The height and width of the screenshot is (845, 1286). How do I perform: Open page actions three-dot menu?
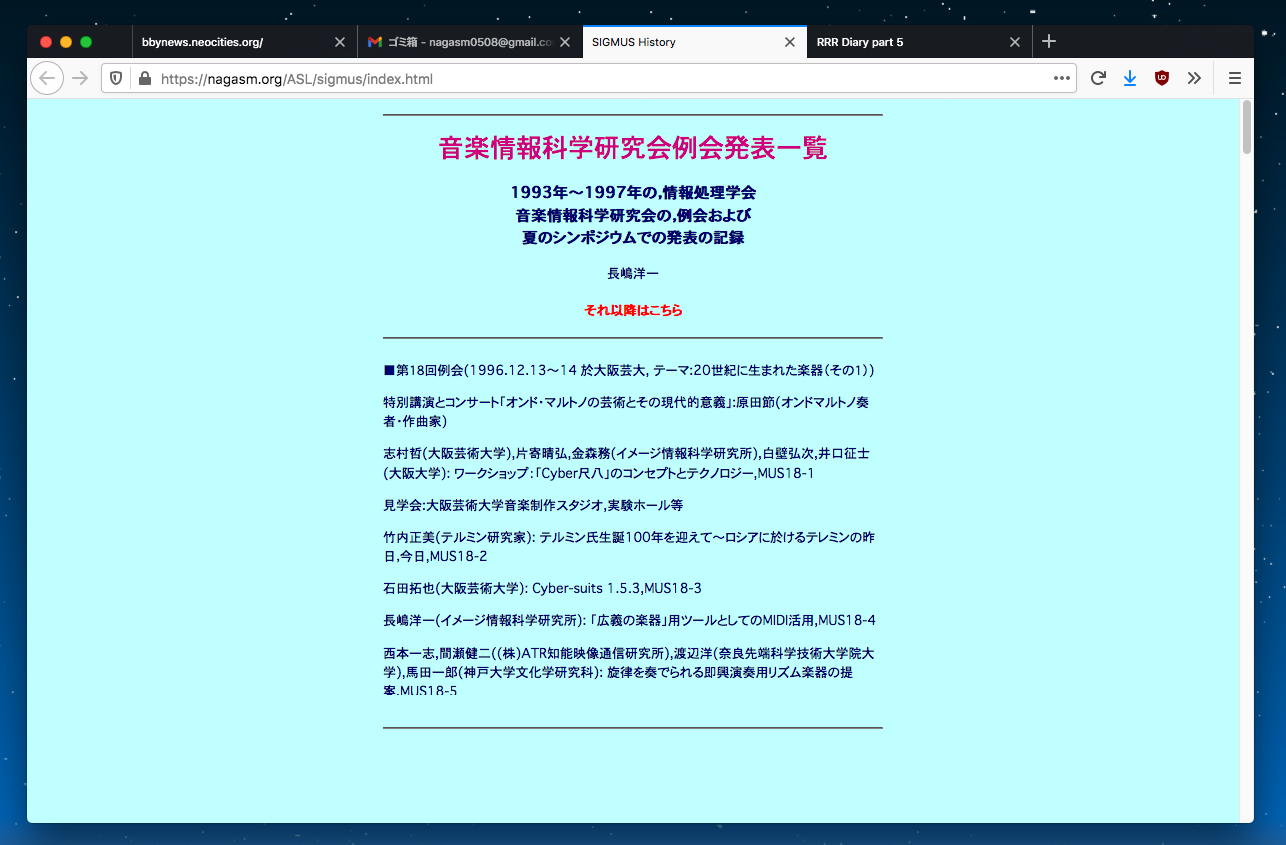coord(1061,78)
